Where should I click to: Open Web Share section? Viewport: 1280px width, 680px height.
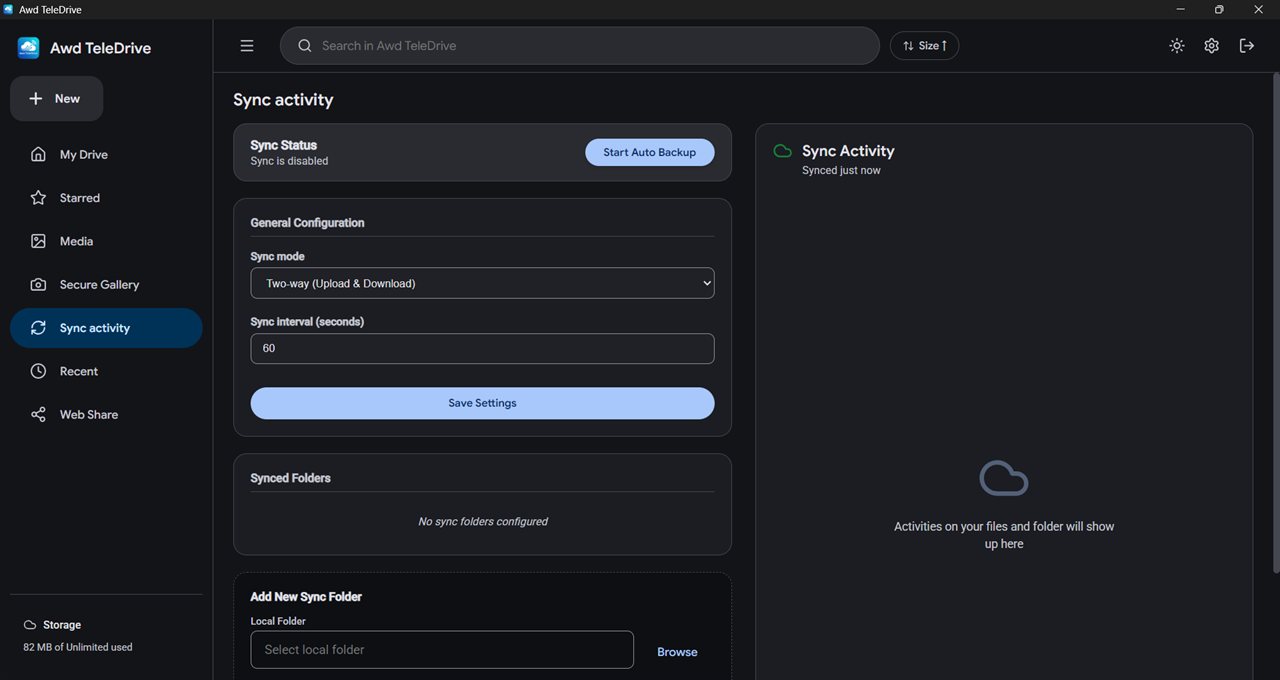[x=106, y=415]
